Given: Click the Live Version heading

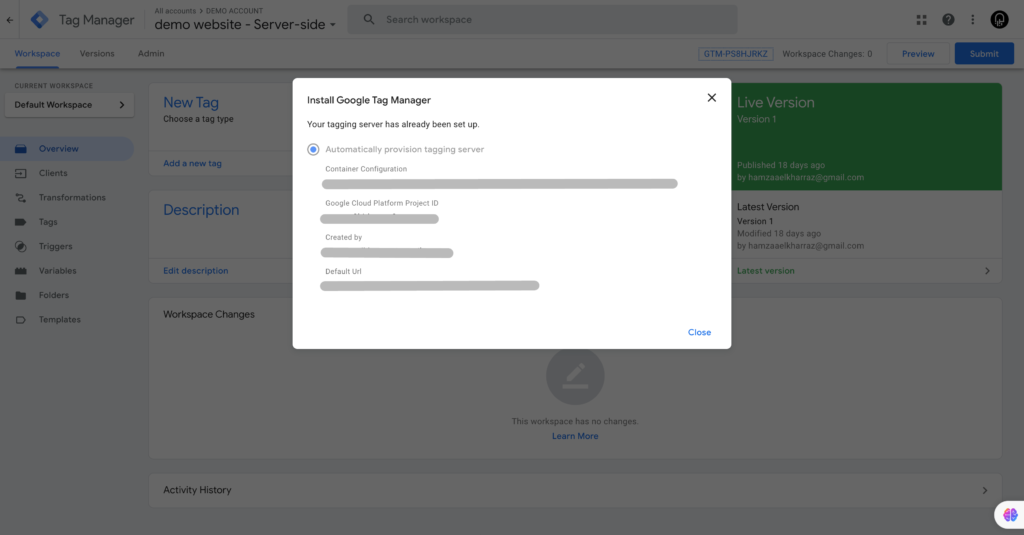Looking at the screenshot, I should pyautogui.click(x=775, y=103).
